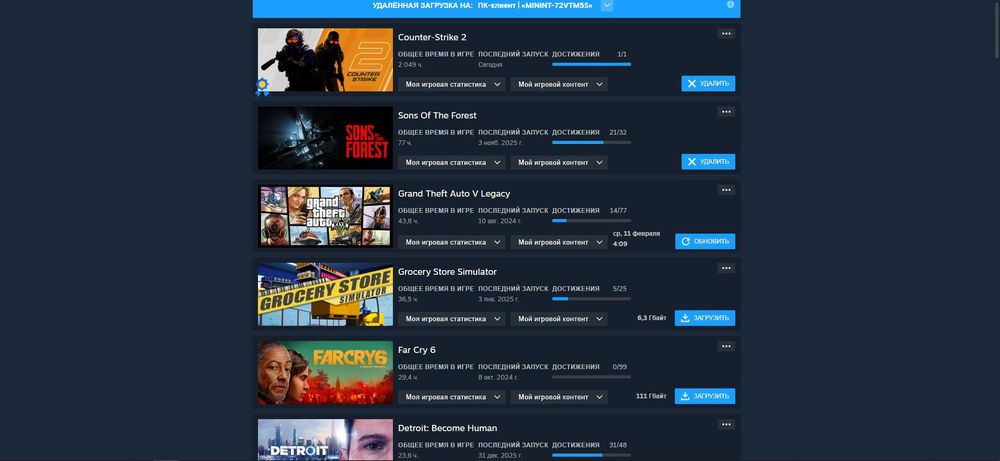Viewport: 1000px width, 461px height.
Task: Click the Far Cry 6 cover image
Action: tap(325, 372)
